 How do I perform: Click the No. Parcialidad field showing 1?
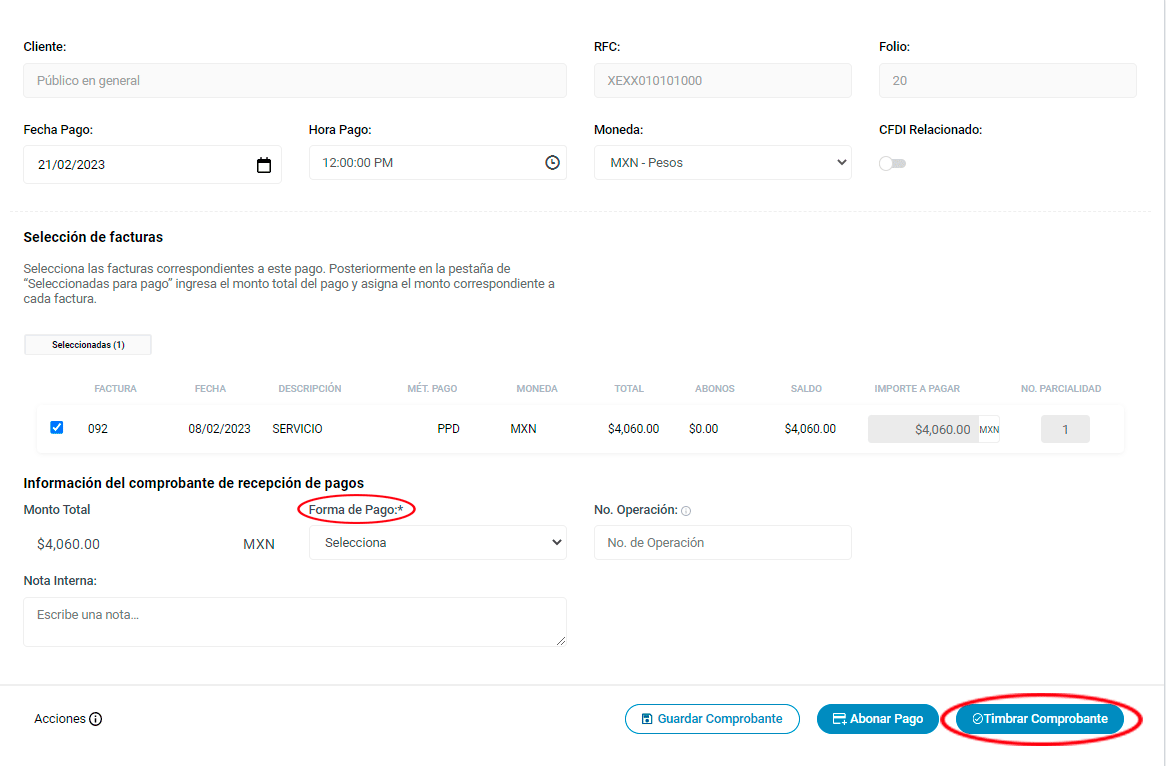click(1065, 429)
